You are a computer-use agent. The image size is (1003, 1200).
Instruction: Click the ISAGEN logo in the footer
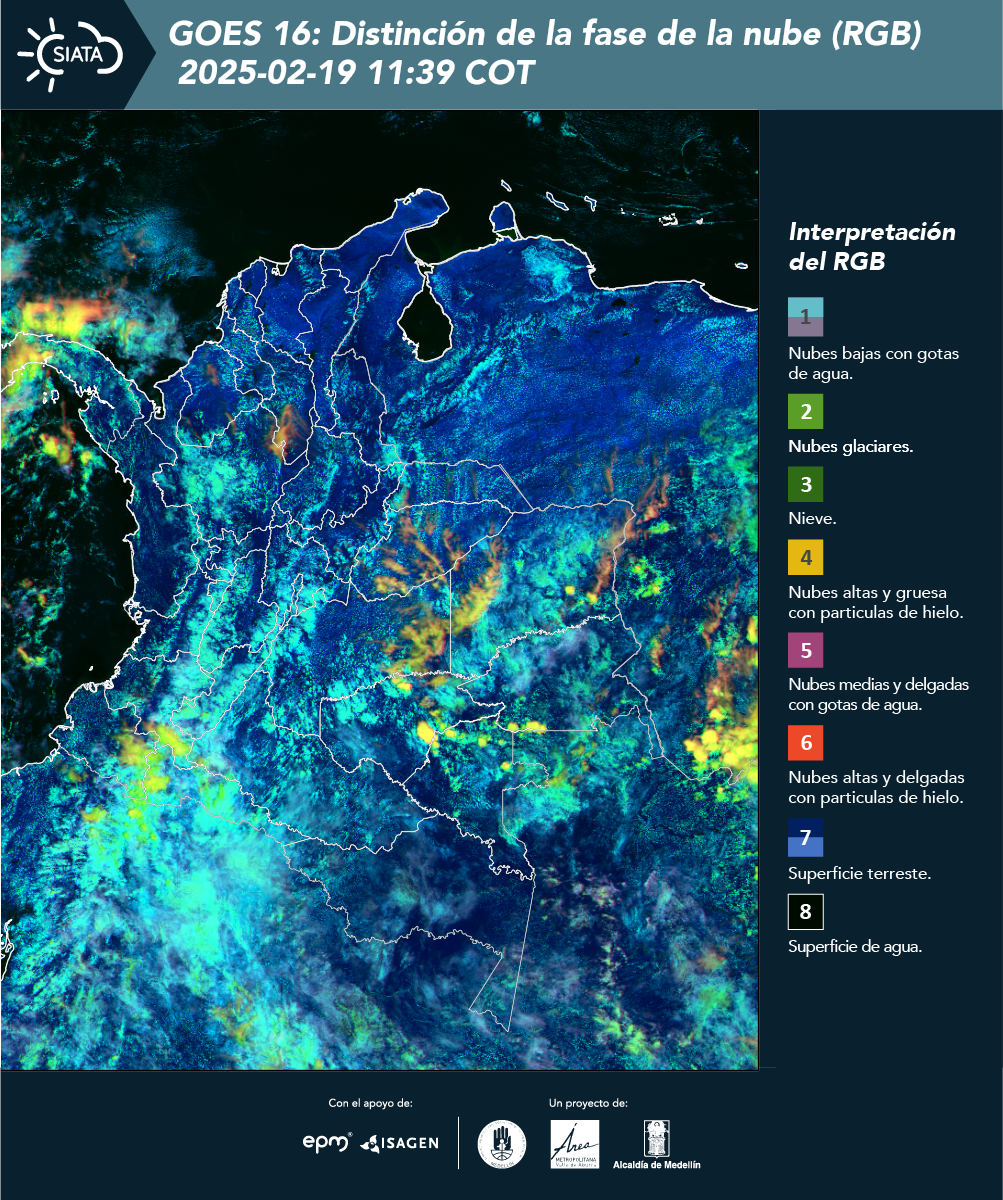[x=400, y=1142]
